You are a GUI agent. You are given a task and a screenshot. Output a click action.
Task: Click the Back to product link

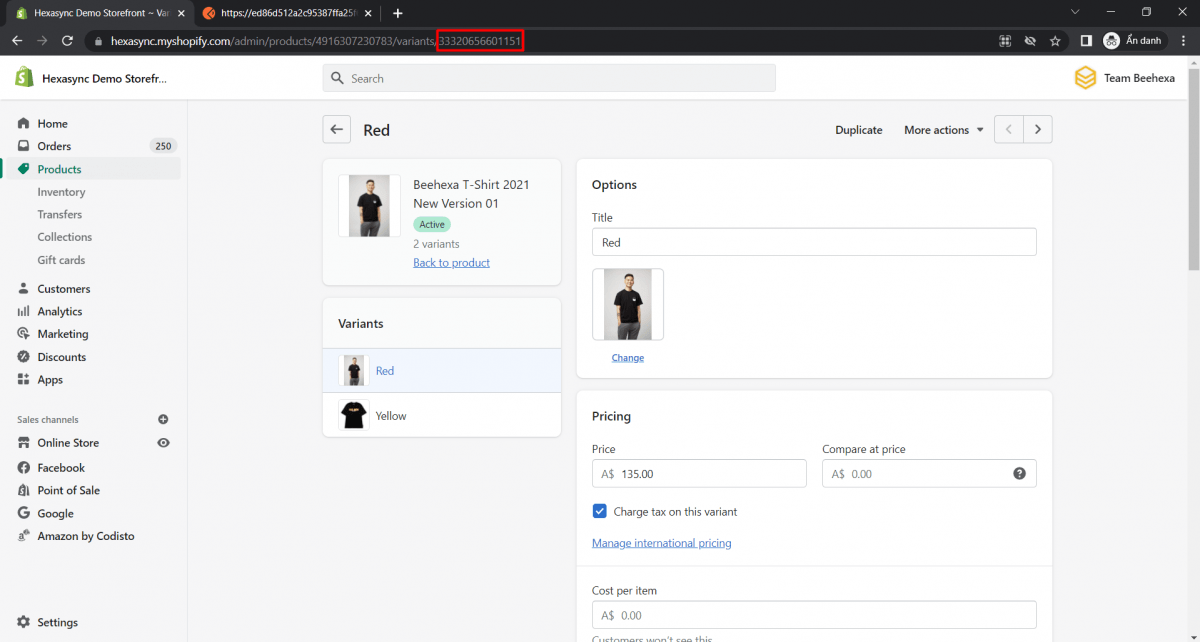(451, 262)
